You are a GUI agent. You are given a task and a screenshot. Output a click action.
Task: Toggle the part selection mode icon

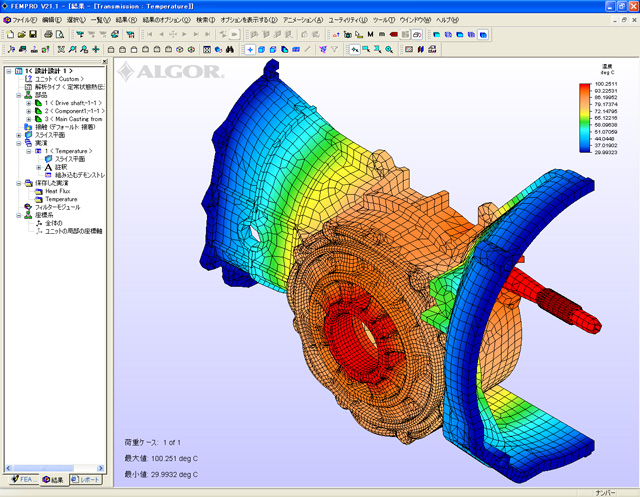pos(284,49)
